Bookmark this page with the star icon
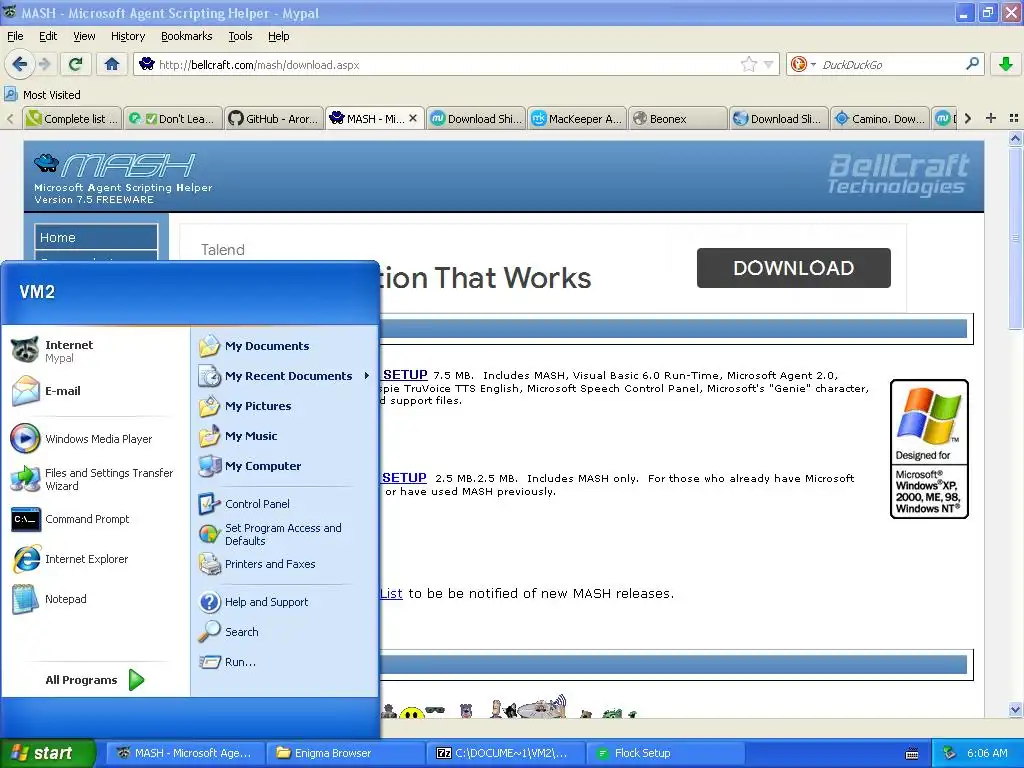Viewport: 1024px width, 768px height. [x=748, y=64]
